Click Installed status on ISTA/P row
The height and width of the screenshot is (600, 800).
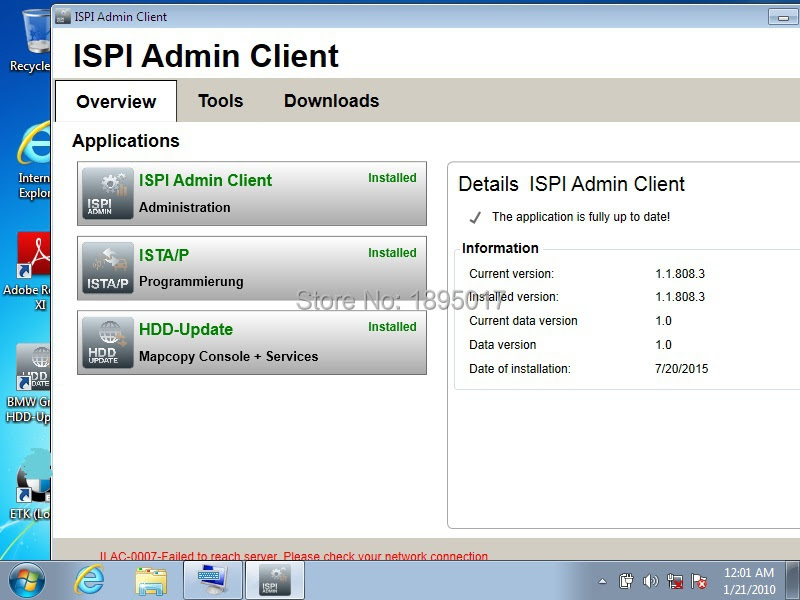392,253
